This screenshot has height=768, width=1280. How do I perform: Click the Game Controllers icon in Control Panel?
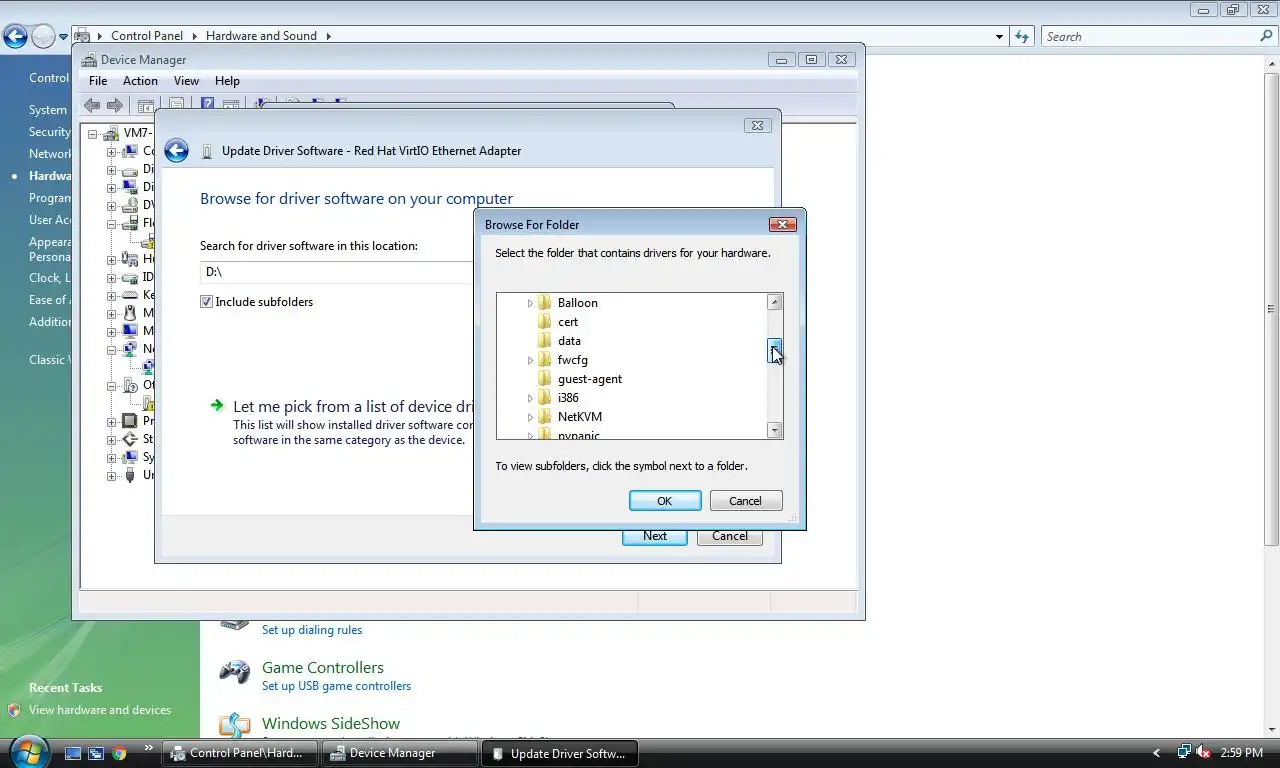click(235, 672)
